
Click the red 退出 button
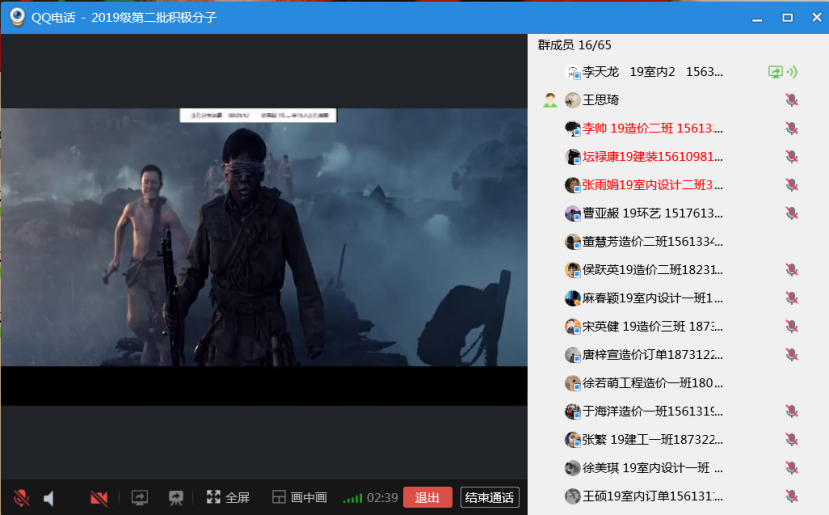pyautogui.click(x=428, y=498)
